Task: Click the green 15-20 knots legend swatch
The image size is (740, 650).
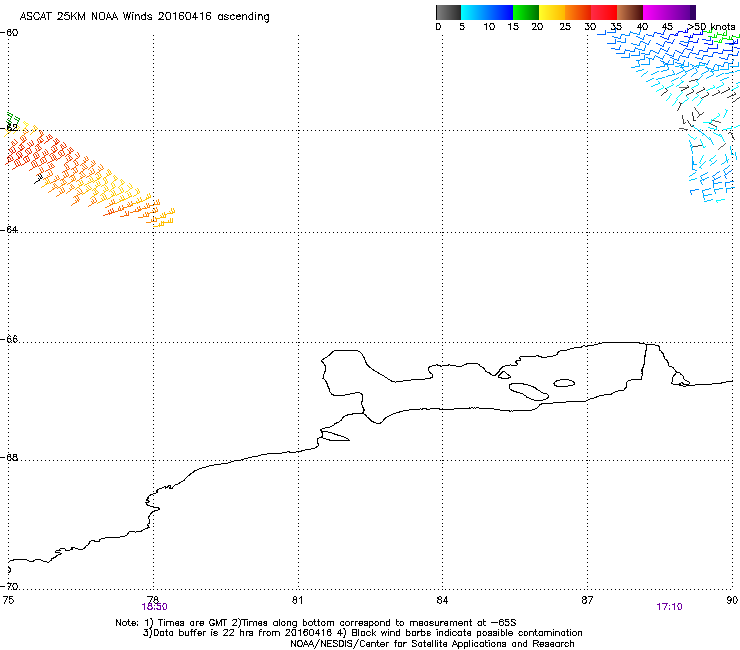Action: tap(526, 12)
